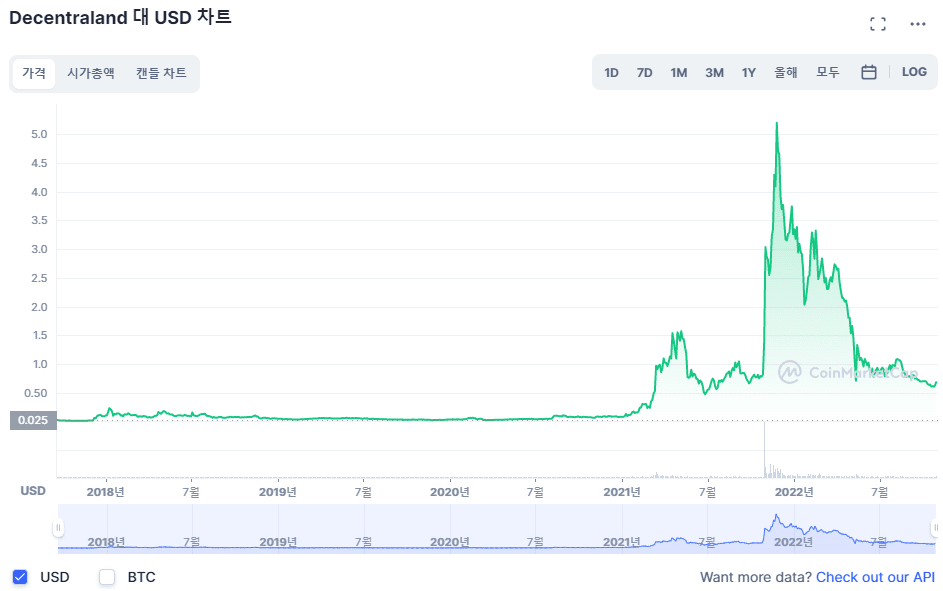Click the 2020년 label on main time axis
Image resolution: width=943 pixels, height=591 pixels.
tap(450, 492)
